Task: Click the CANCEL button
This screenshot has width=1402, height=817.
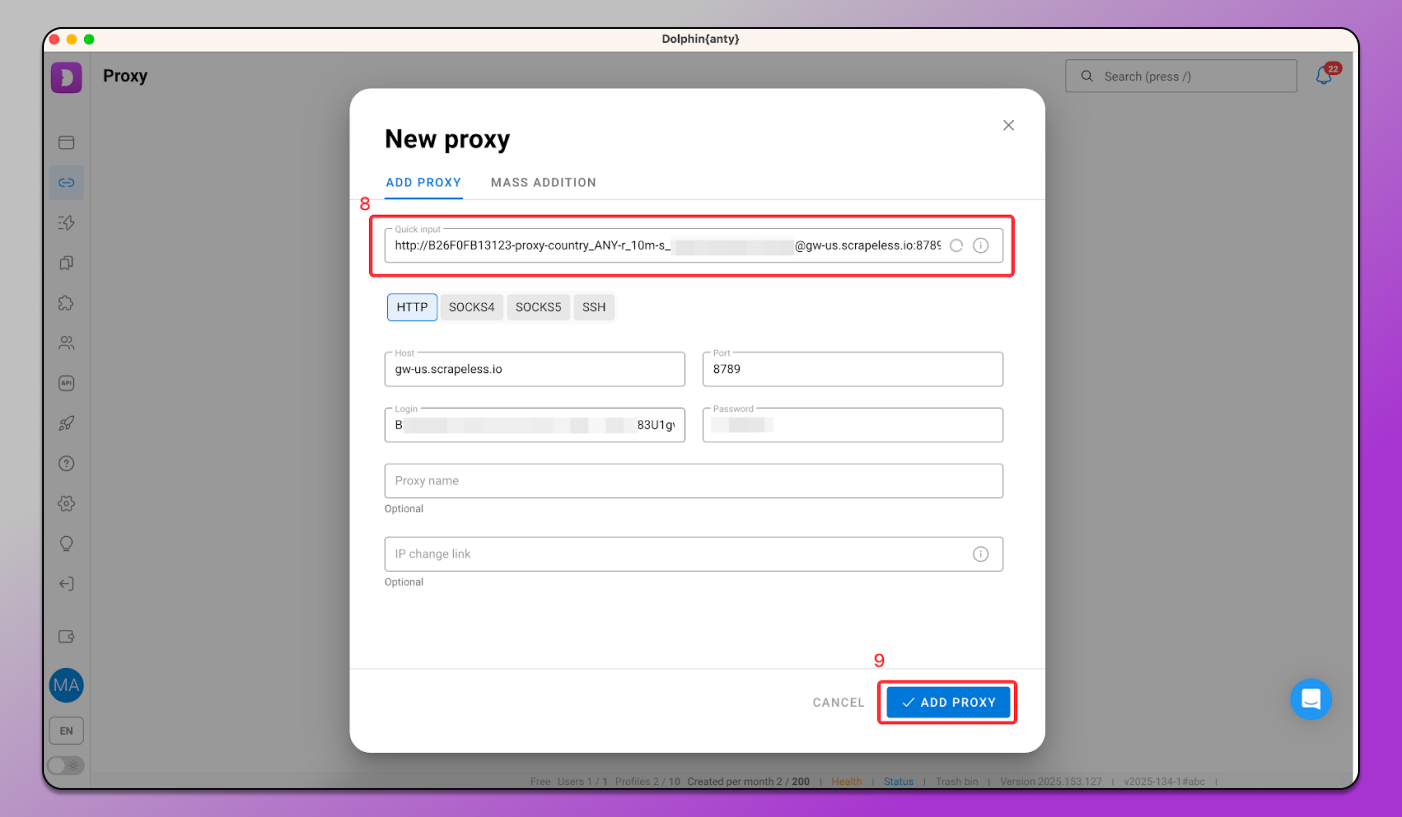Action: coord(838,702)
